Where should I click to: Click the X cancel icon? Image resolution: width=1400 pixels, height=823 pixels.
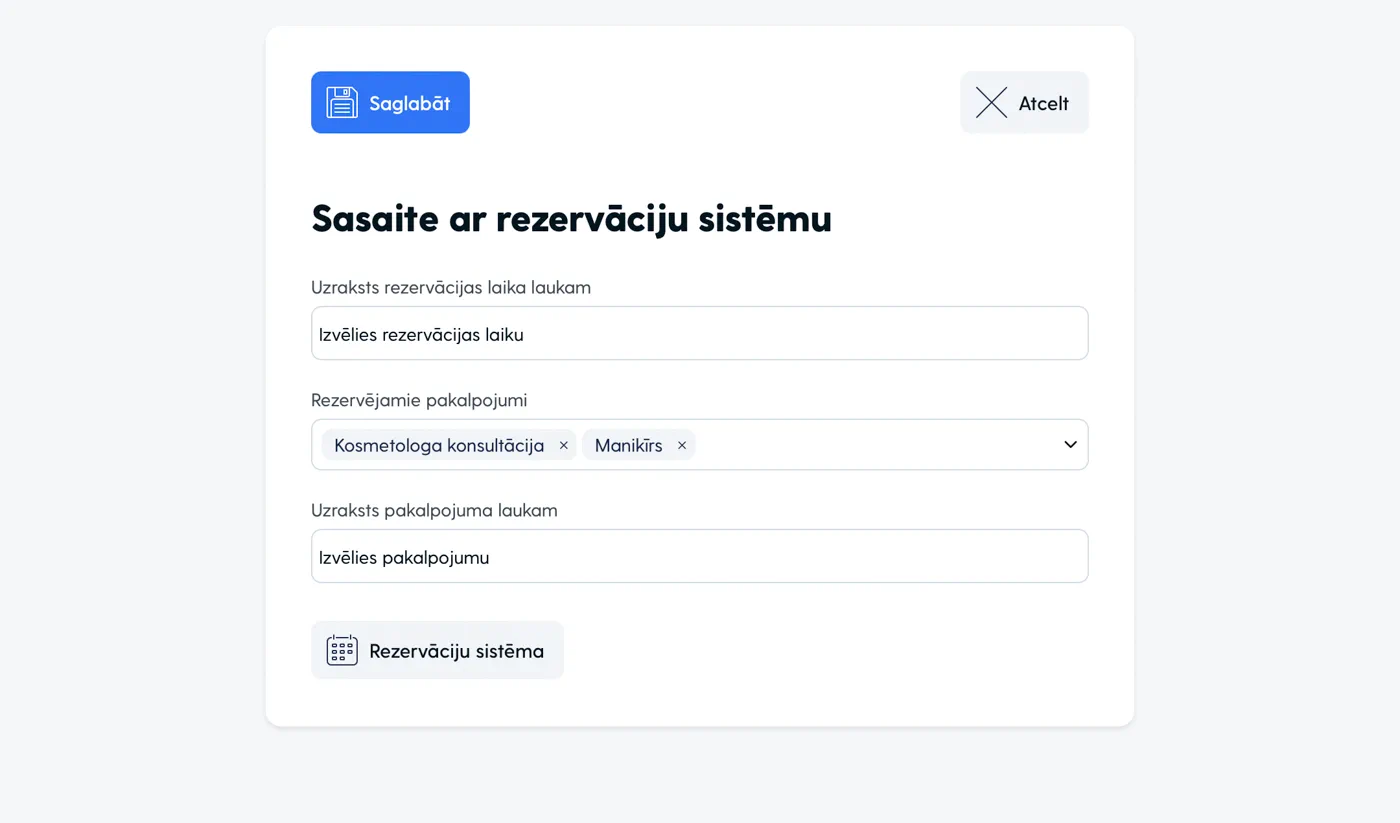pos(991,102)
